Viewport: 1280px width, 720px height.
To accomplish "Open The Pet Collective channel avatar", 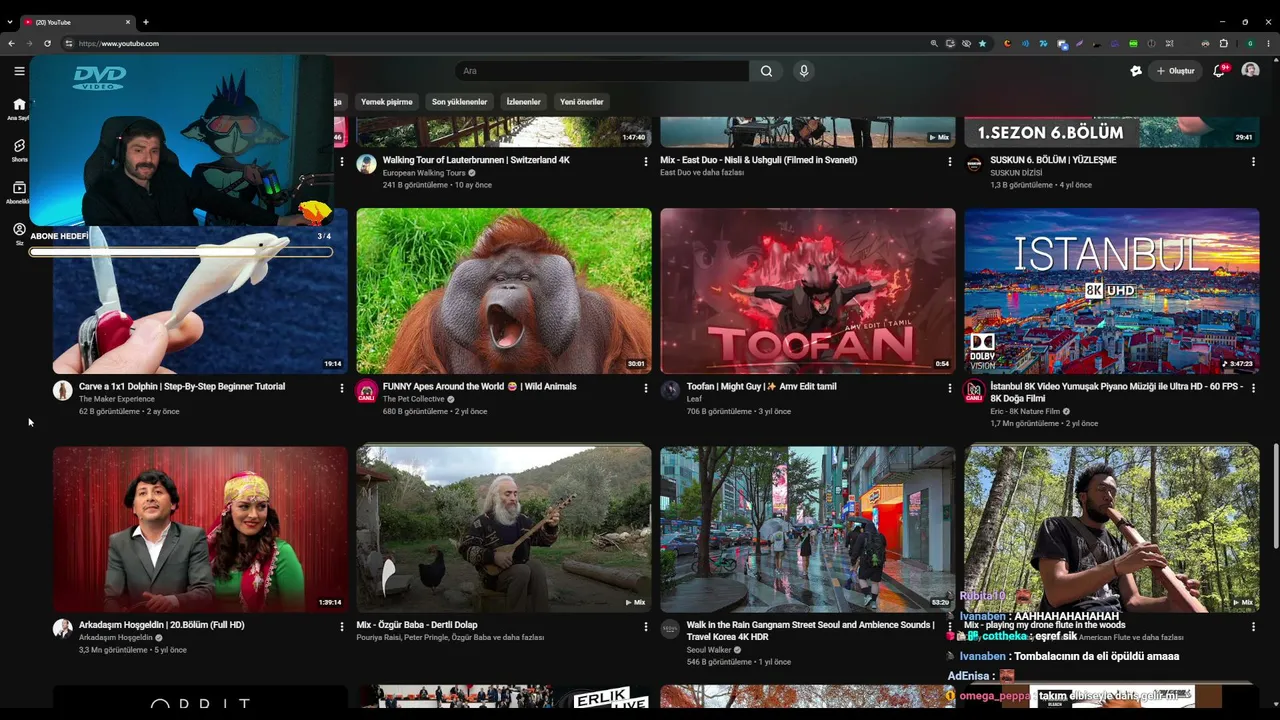I will [366, 391].
